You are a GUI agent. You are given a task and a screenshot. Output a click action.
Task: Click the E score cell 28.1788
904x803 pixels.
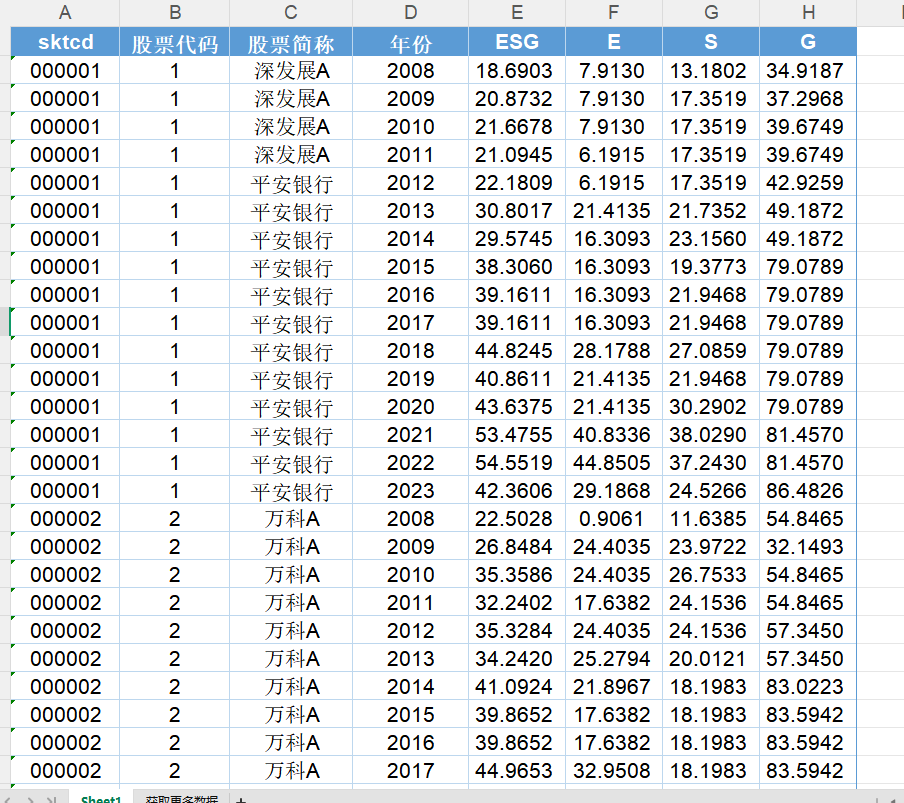tap(614, 350)
